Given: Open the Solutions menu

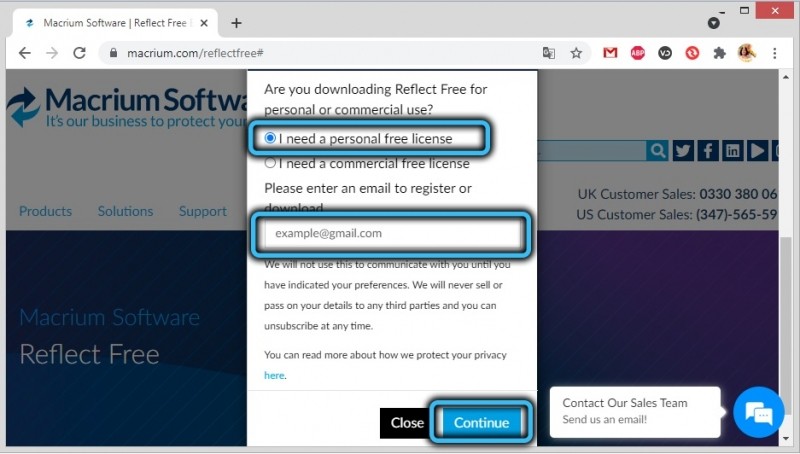Looking at the screenshot, I should click(126, 211).
